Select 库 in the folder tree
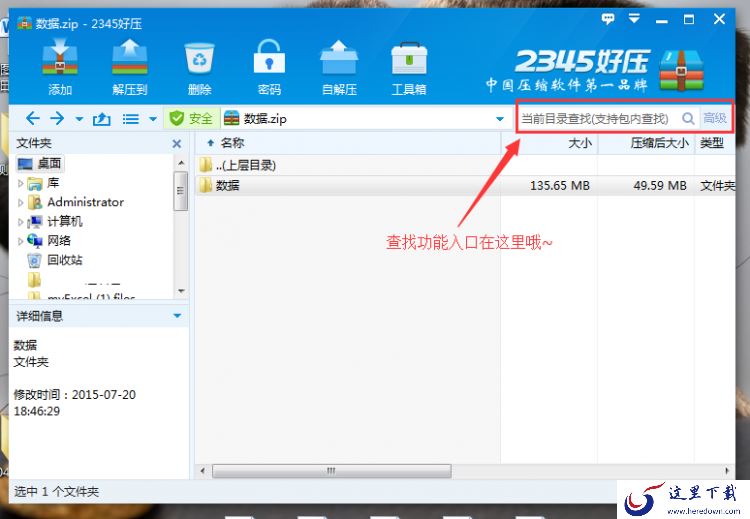Screen dimensions: 750x519 coord(43,183)
